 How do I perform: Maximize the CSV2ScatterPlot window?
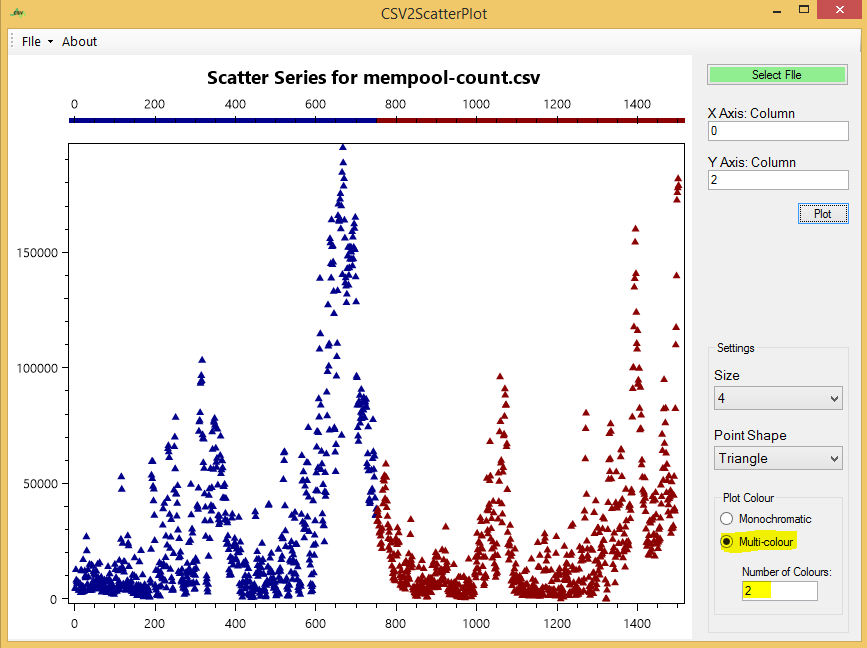click(804, 10)
